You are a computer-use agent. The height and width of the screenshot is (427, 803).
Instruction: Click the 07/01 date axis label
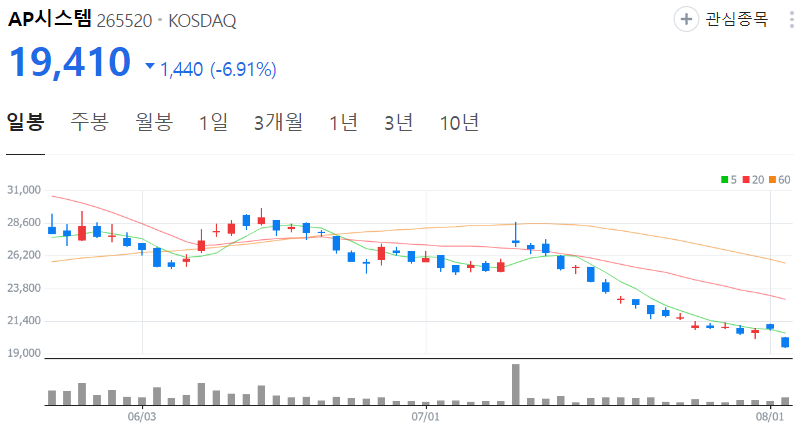(426, 417)
